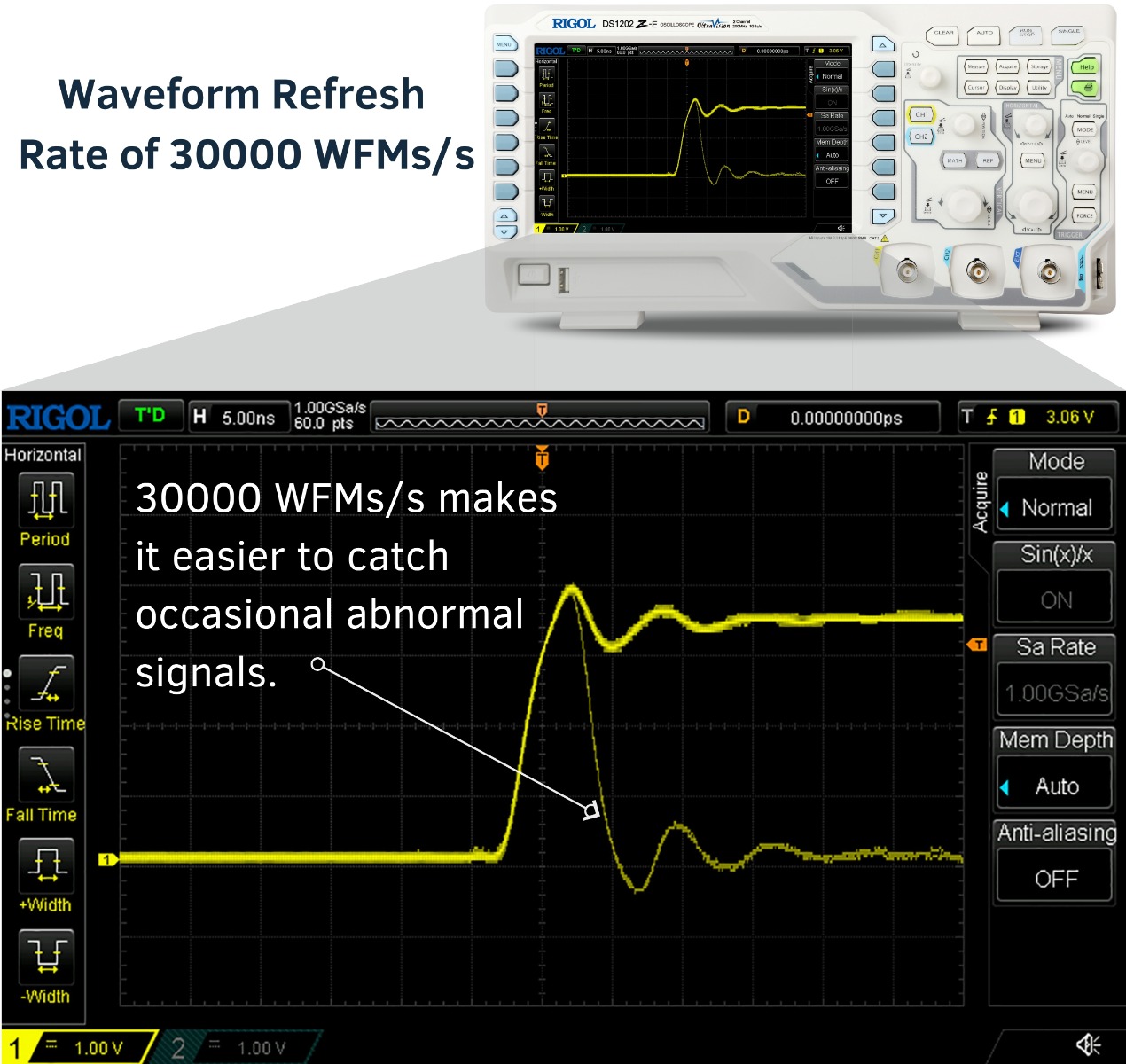Click the MENU key left of the device screen

pos(504,43)
